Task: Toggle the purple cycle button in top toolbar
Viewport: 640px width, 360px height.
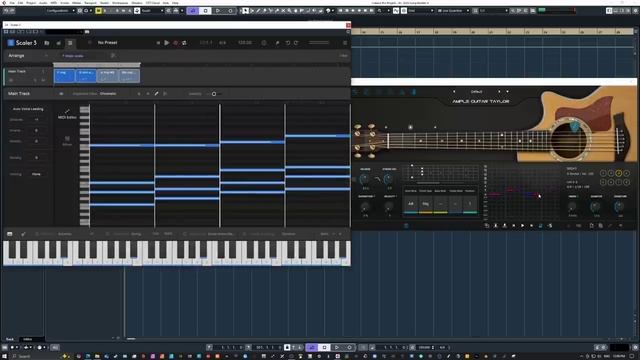Action: tap(193, 11)
